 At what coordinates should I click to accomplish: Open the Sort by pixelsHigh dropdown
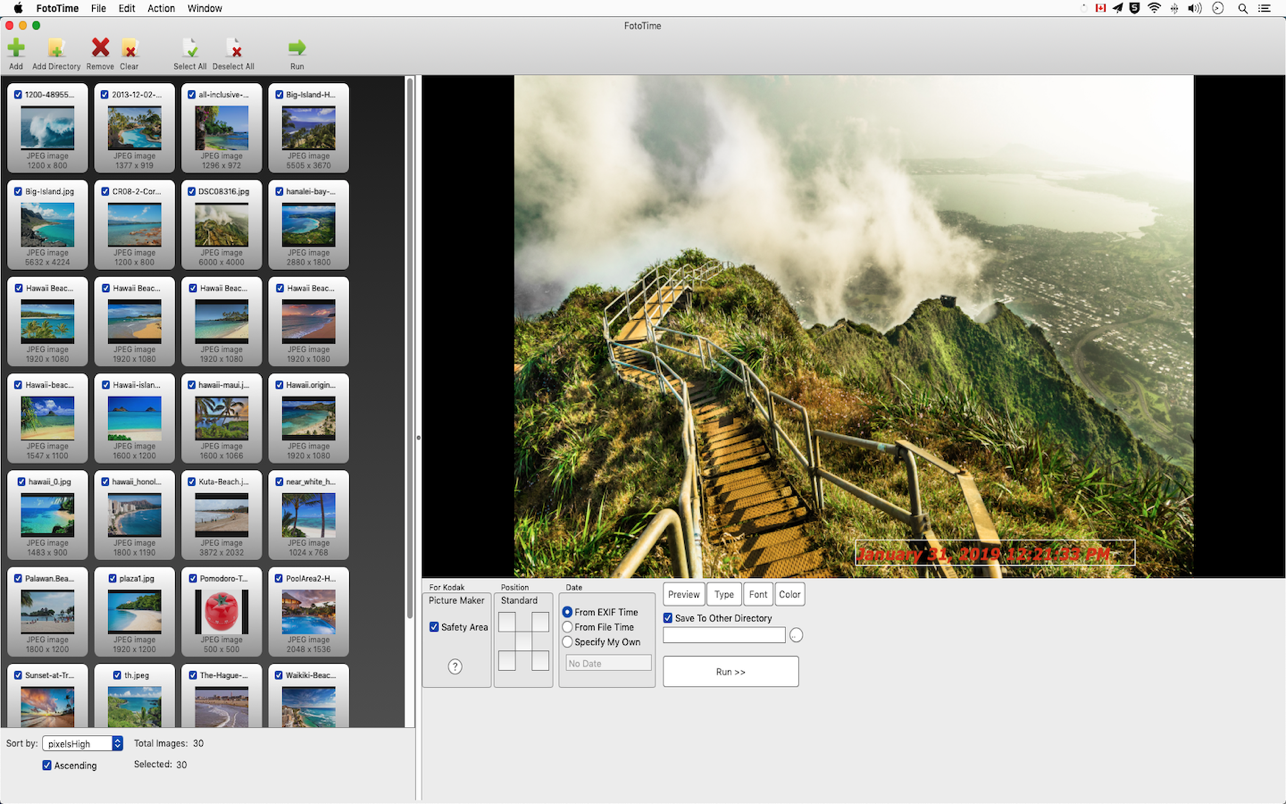(82, 744)
